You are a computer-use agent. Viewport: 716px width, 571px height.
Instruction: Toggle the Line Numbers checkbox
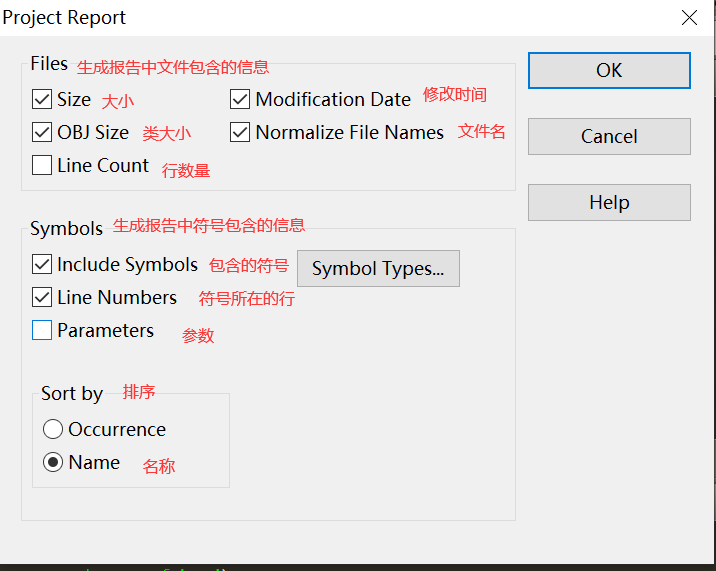pyautogui.click(x=42, y=297)
